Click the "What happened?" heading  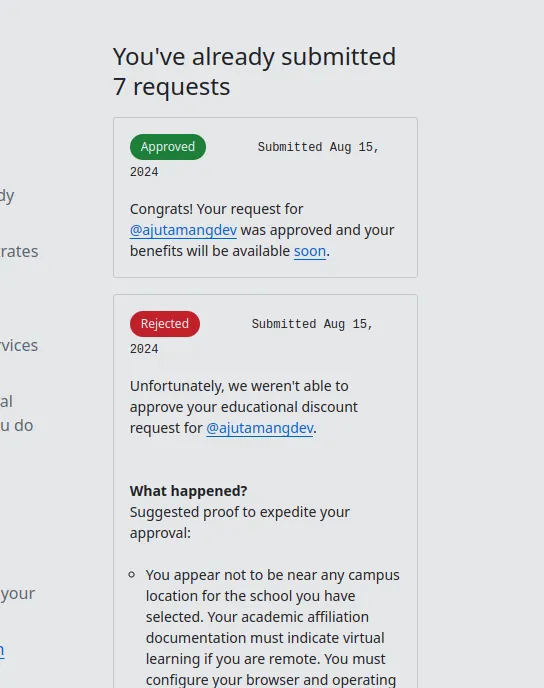click(x=189, y=491)
